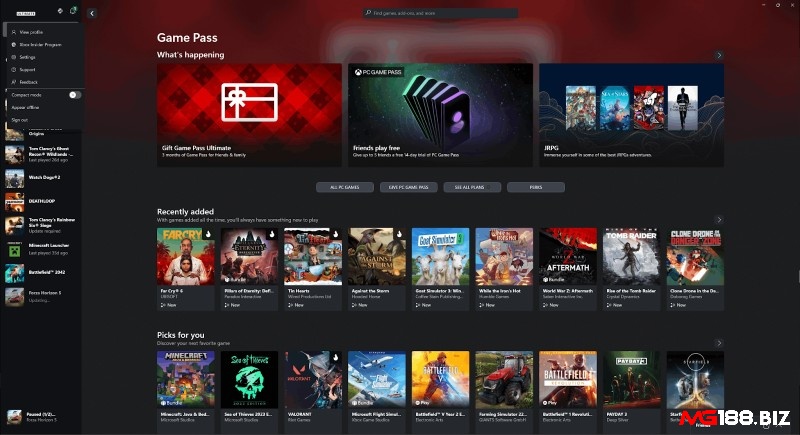Click the flame icon on Tin Hearts
This screenshot has width=800, height=435.
[x=336, y=234]
